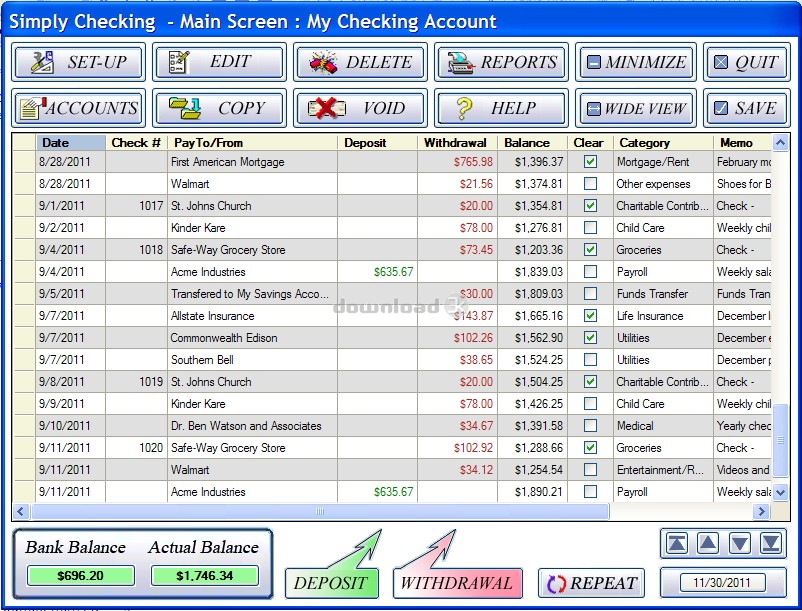The width and height of the screenshot is (802, 611).
Task: Select the First American Mortgage payee cell
Action: 252,162
